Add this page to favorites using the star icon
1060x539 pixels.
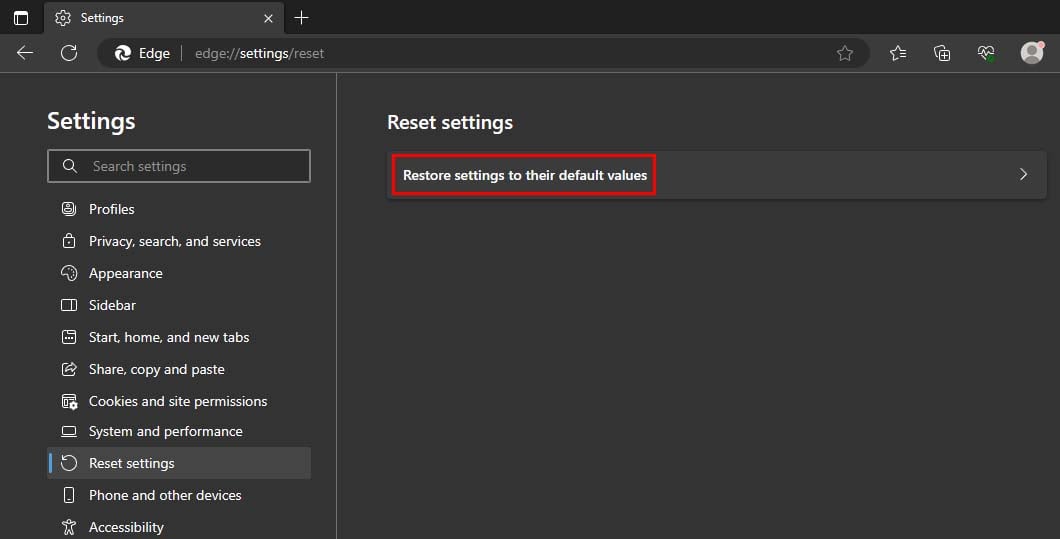(844, 53)
